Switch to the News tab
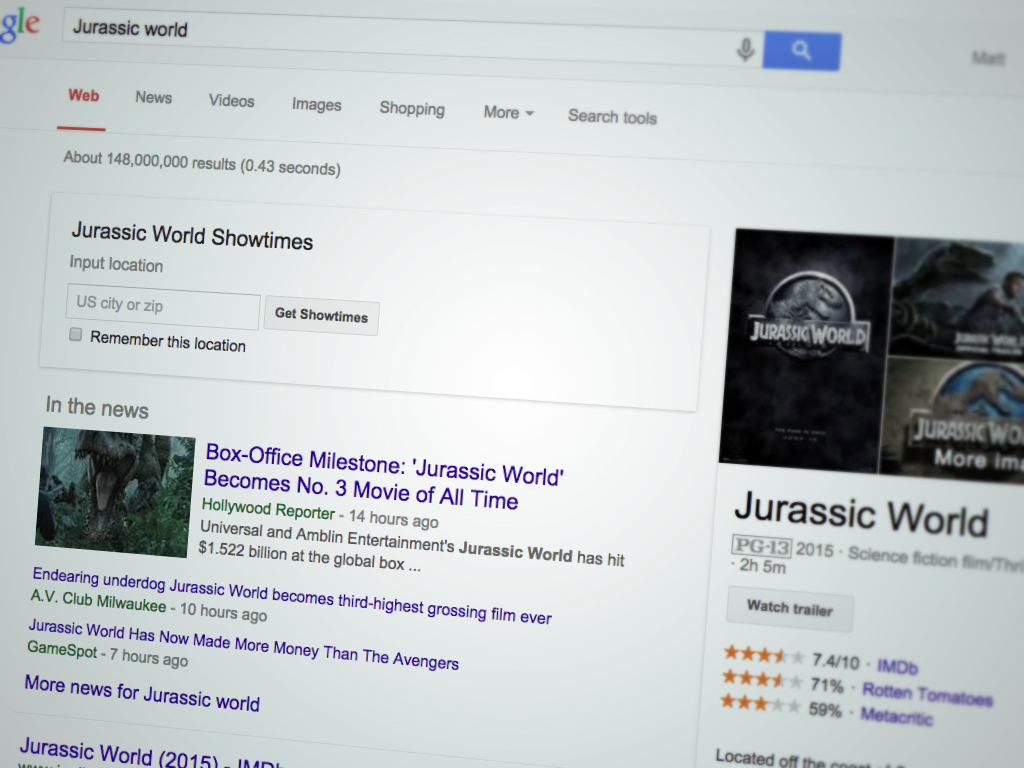The width and height of the screenshot is (1024, 768). tap(153, 98)
